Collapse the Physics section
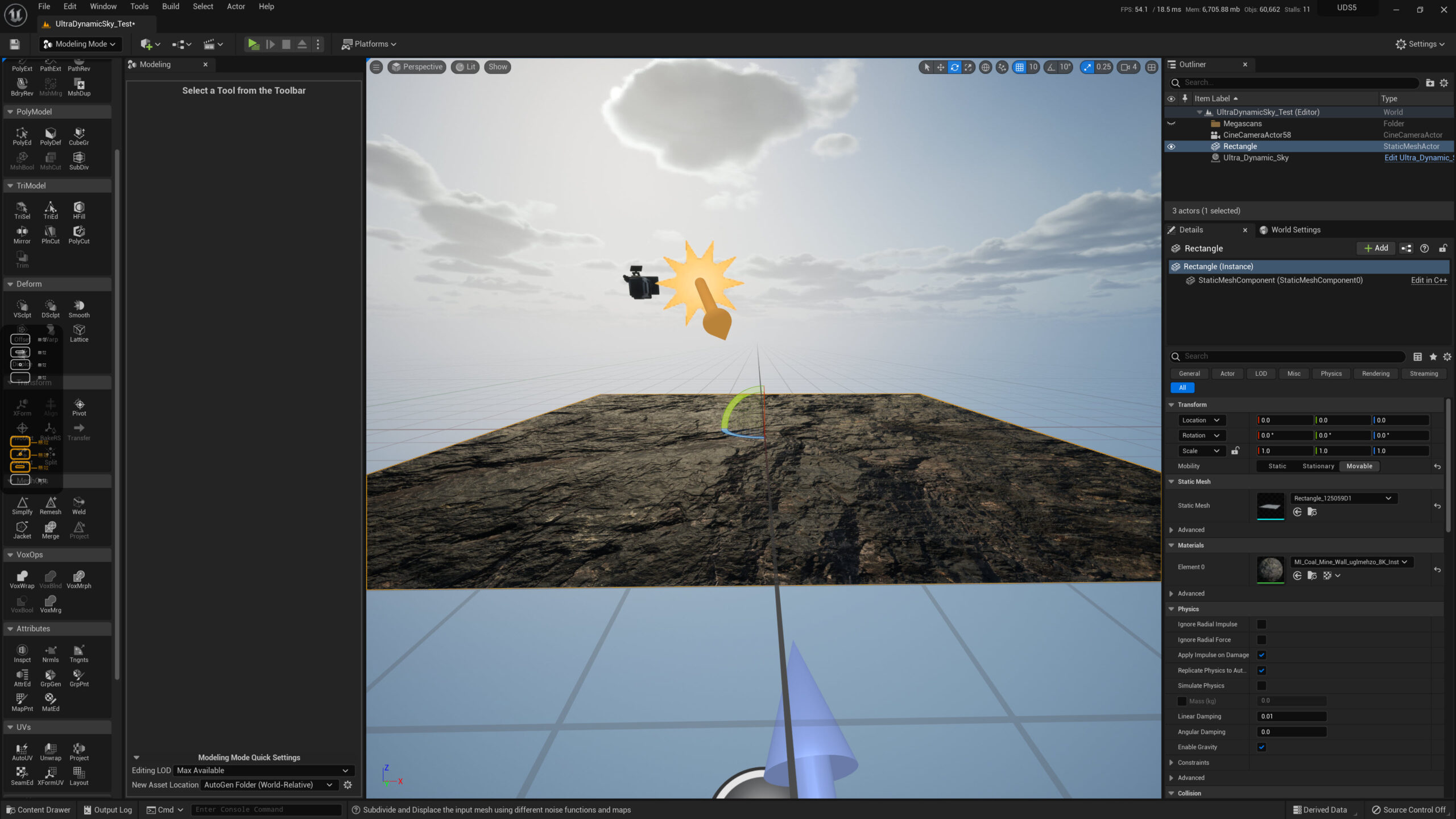This screenshot has width=1456, height=819. (x=1172, y=609)
